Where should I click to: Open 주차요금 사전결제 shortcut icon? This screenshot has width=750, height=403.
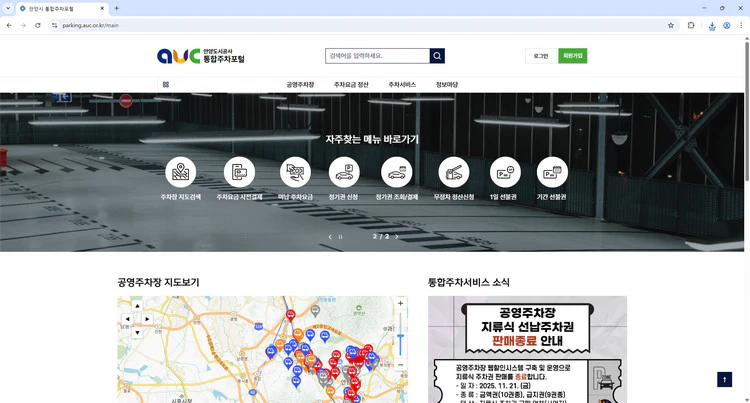tap(239, 173)
